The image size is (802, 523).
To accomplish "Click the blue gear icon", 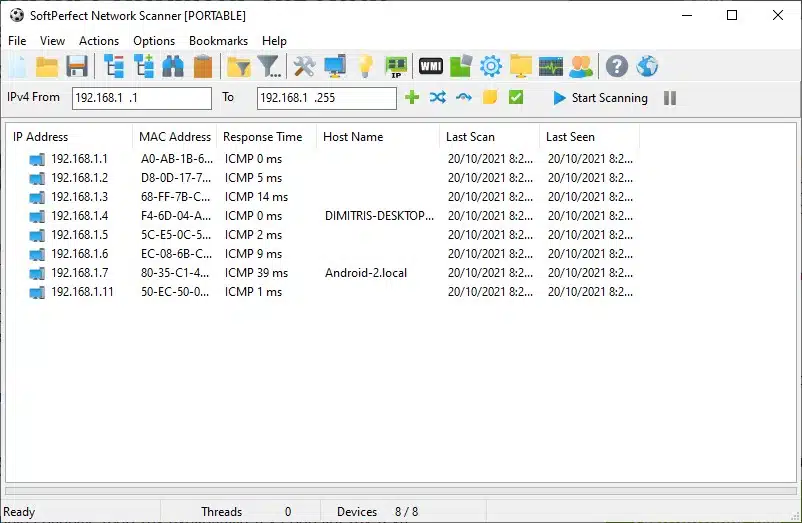I will click(x=491, y=67).
